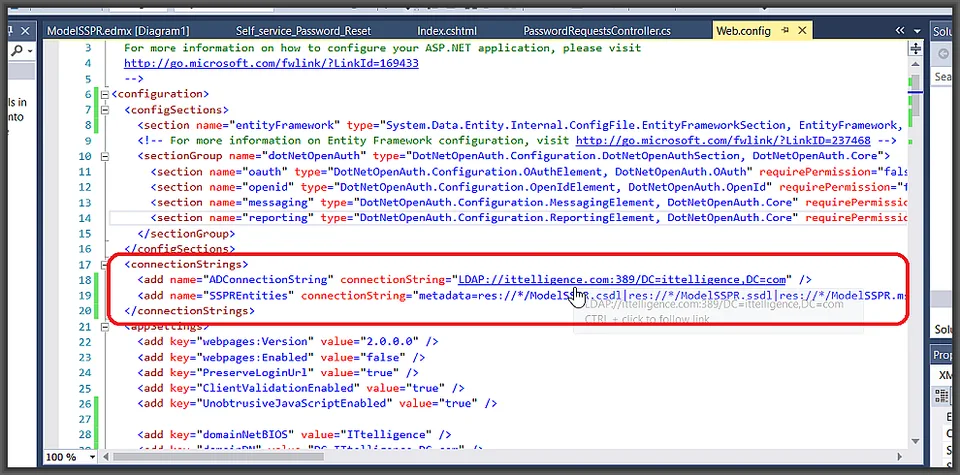Switch to Self_service_Password_Reset tab
The width and height of the screenshot is (960, 475).
304,31
